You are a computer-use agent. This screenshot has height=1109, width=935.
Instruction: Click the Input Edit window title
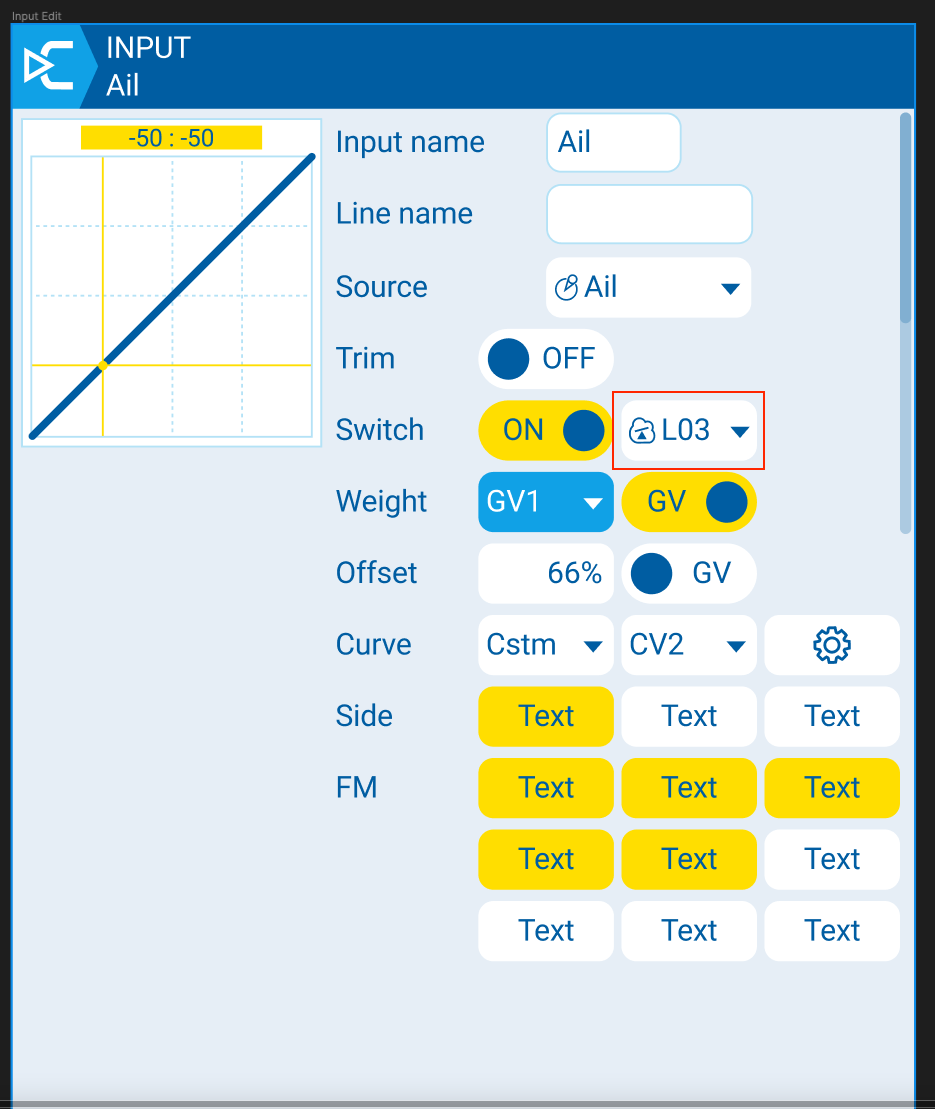(x=37, y=16)
